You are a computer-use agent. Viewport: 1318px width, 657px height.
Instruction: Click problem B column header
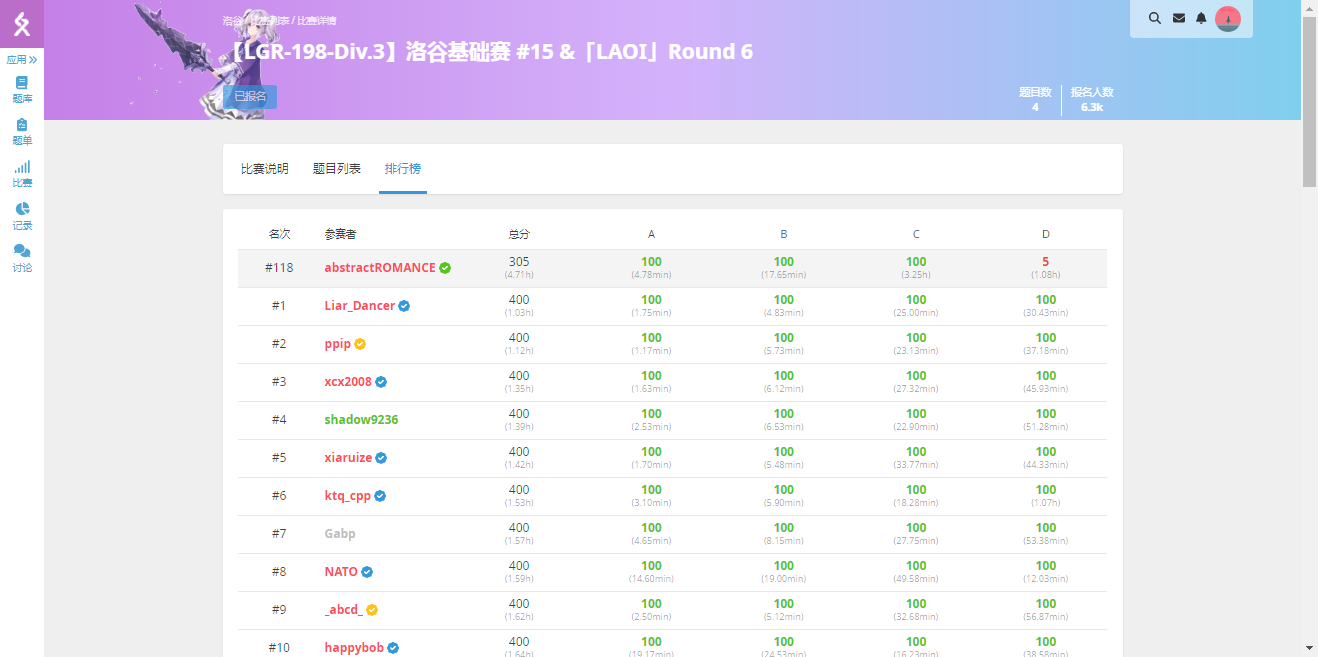point(784,234)
